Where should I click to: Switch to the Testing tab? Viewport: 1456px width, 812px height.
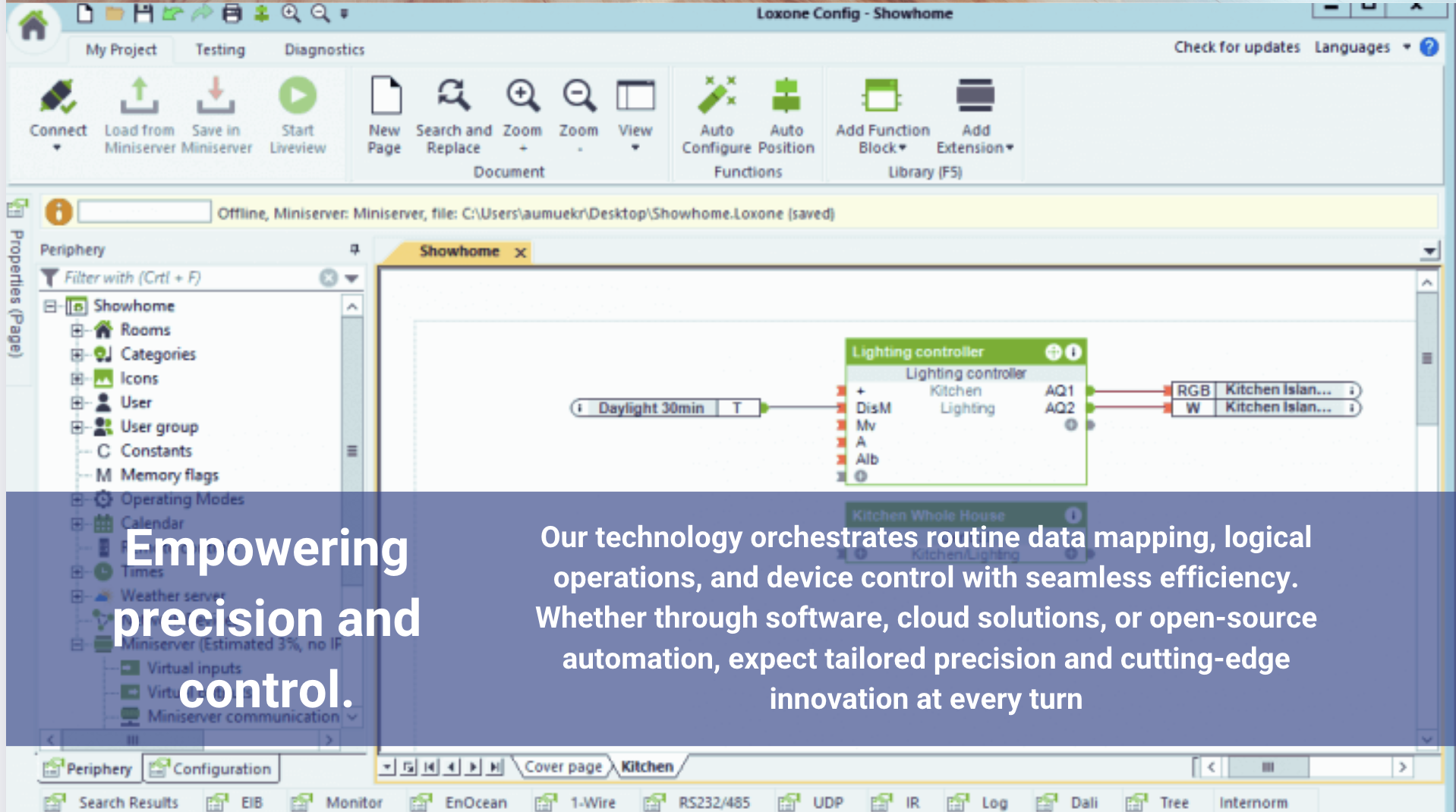click(220, 49)
